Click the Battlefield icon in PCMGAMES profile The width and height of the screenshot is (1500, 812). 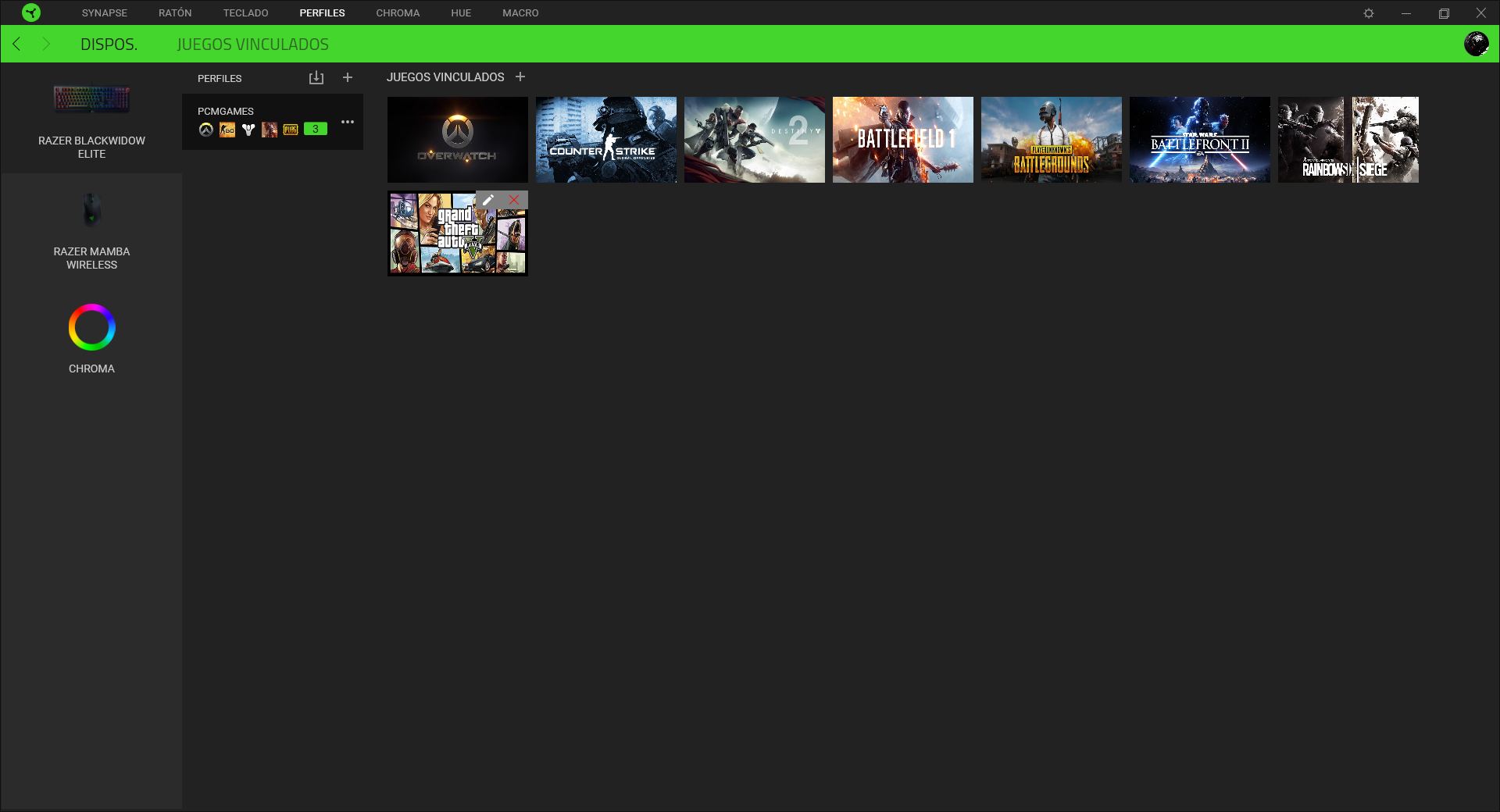point(270,130)
